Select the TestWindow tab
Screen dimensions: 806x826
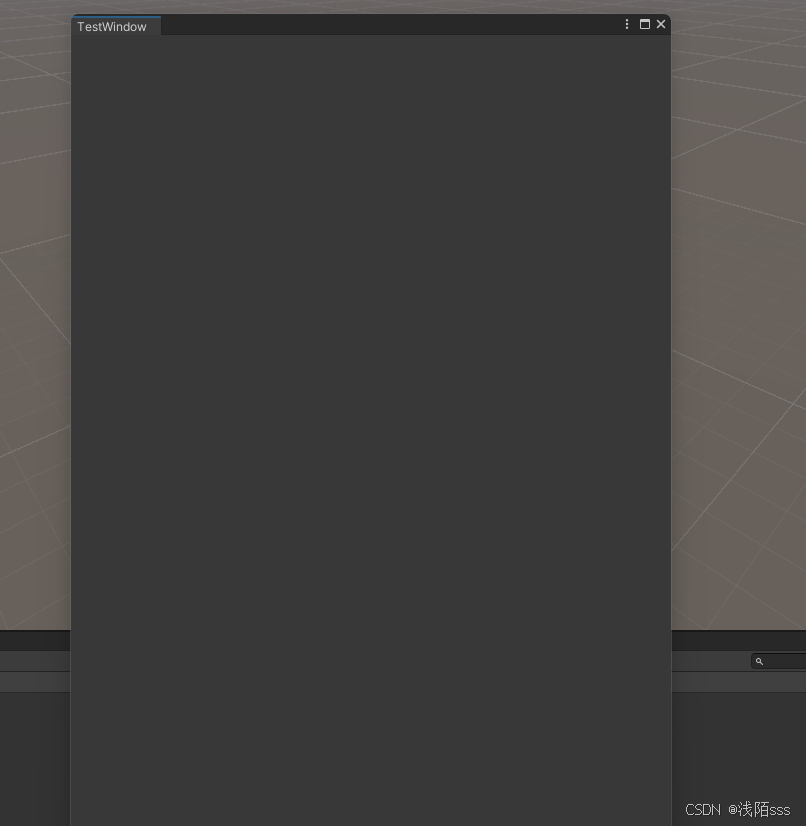116,26
